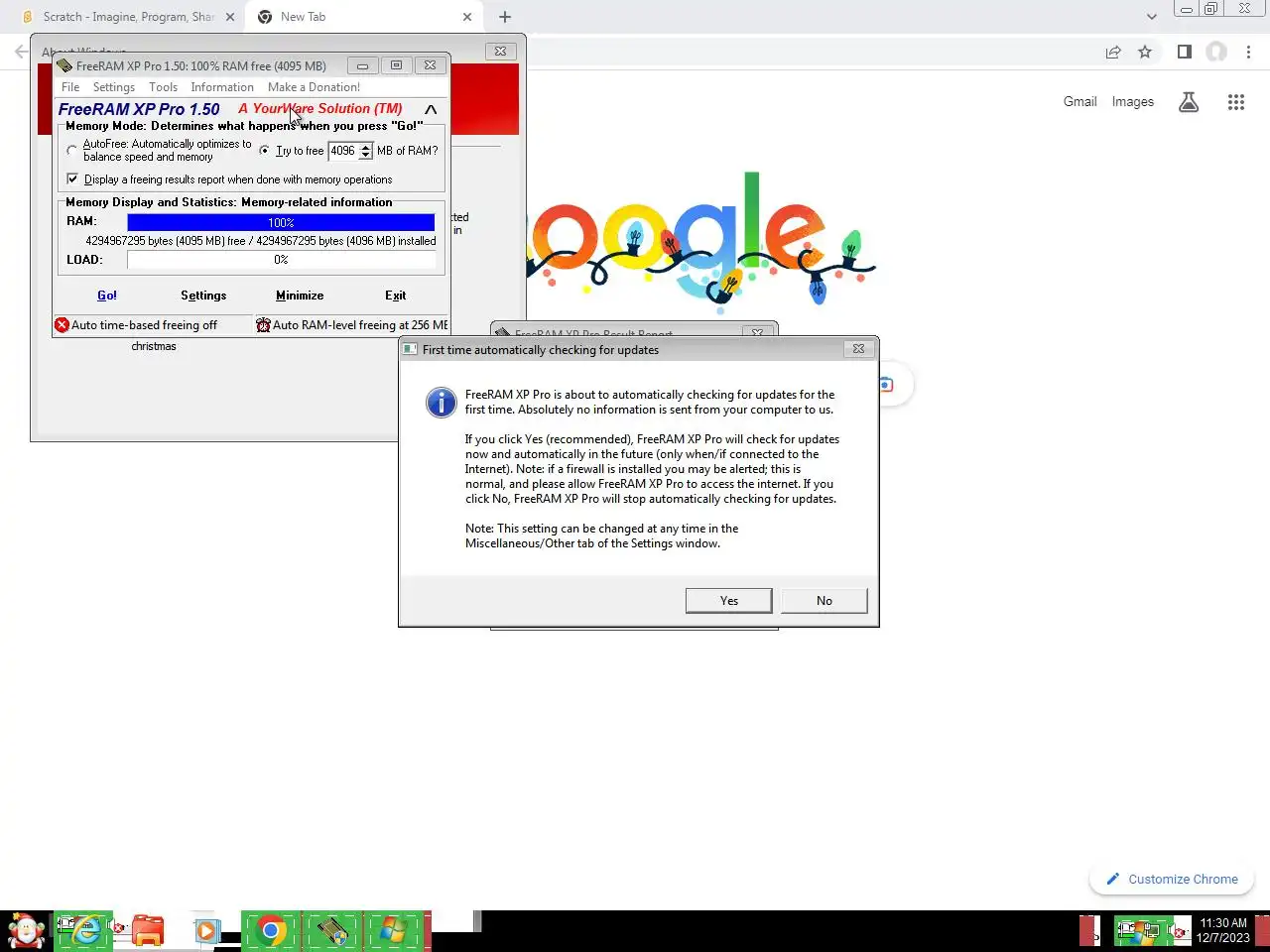This screenshot has width=1270, height=952.
Task: Search by image with Google Lens icon
Action: 885,385
